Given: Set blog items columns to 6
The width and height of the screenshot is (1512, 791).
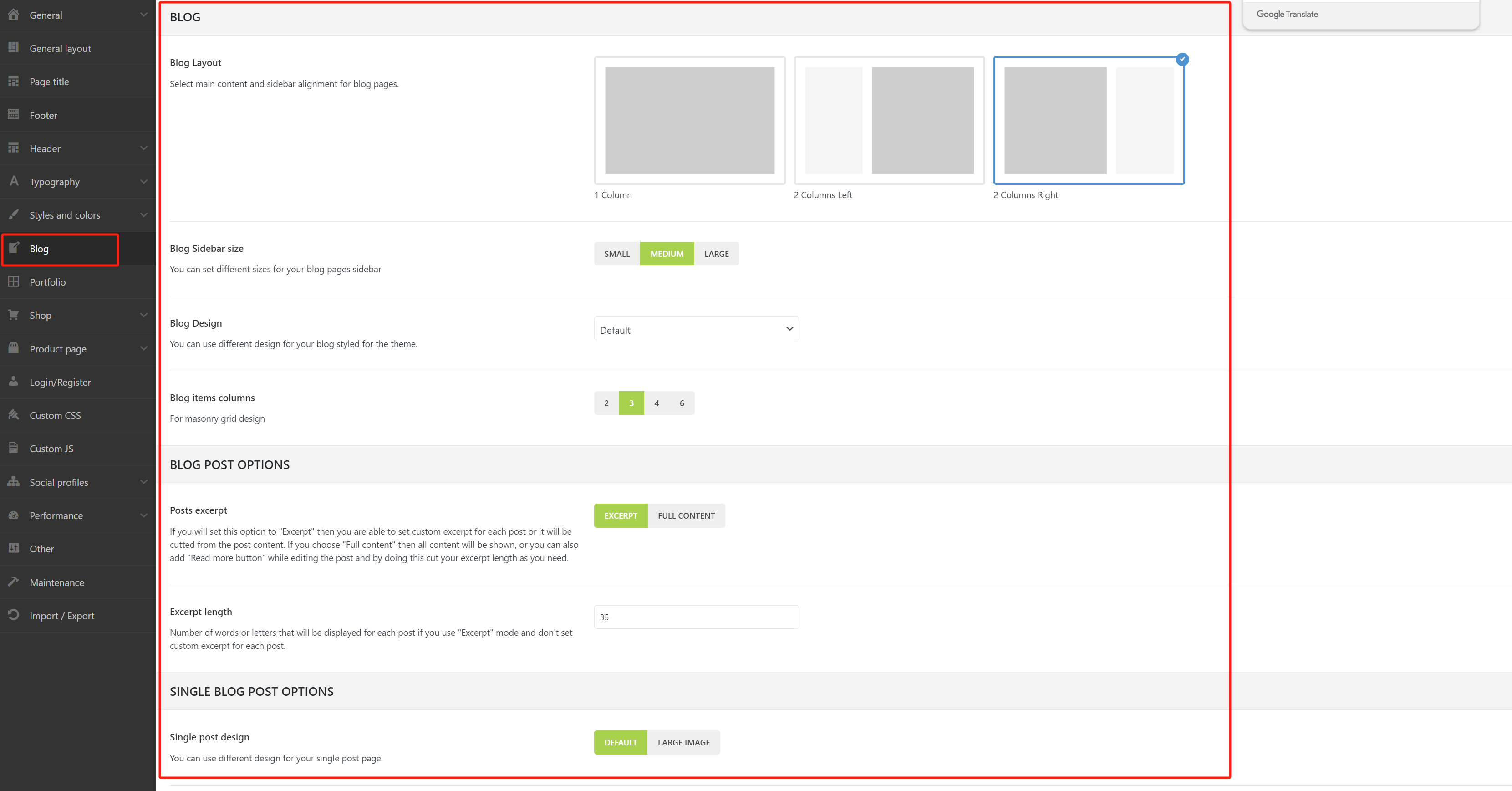Looking at the screenshot, I should 682,403.
